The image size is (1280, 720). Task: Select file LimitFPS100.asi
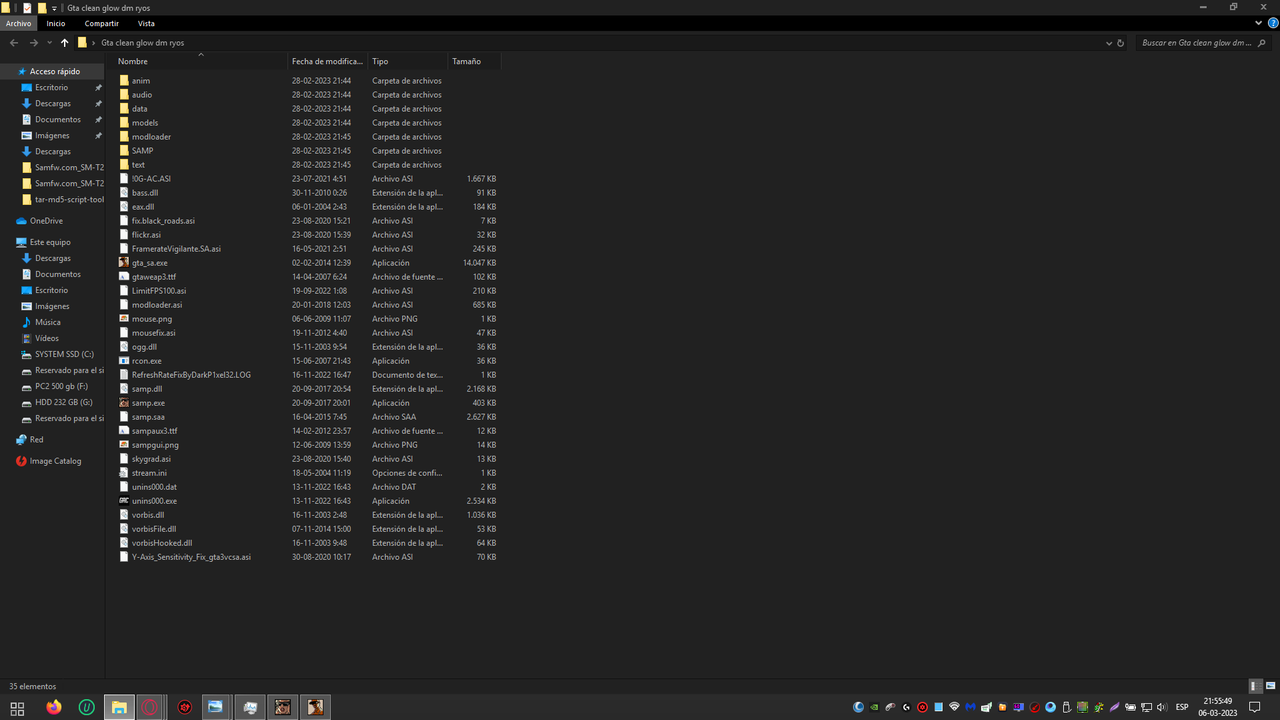pos(159,291)
